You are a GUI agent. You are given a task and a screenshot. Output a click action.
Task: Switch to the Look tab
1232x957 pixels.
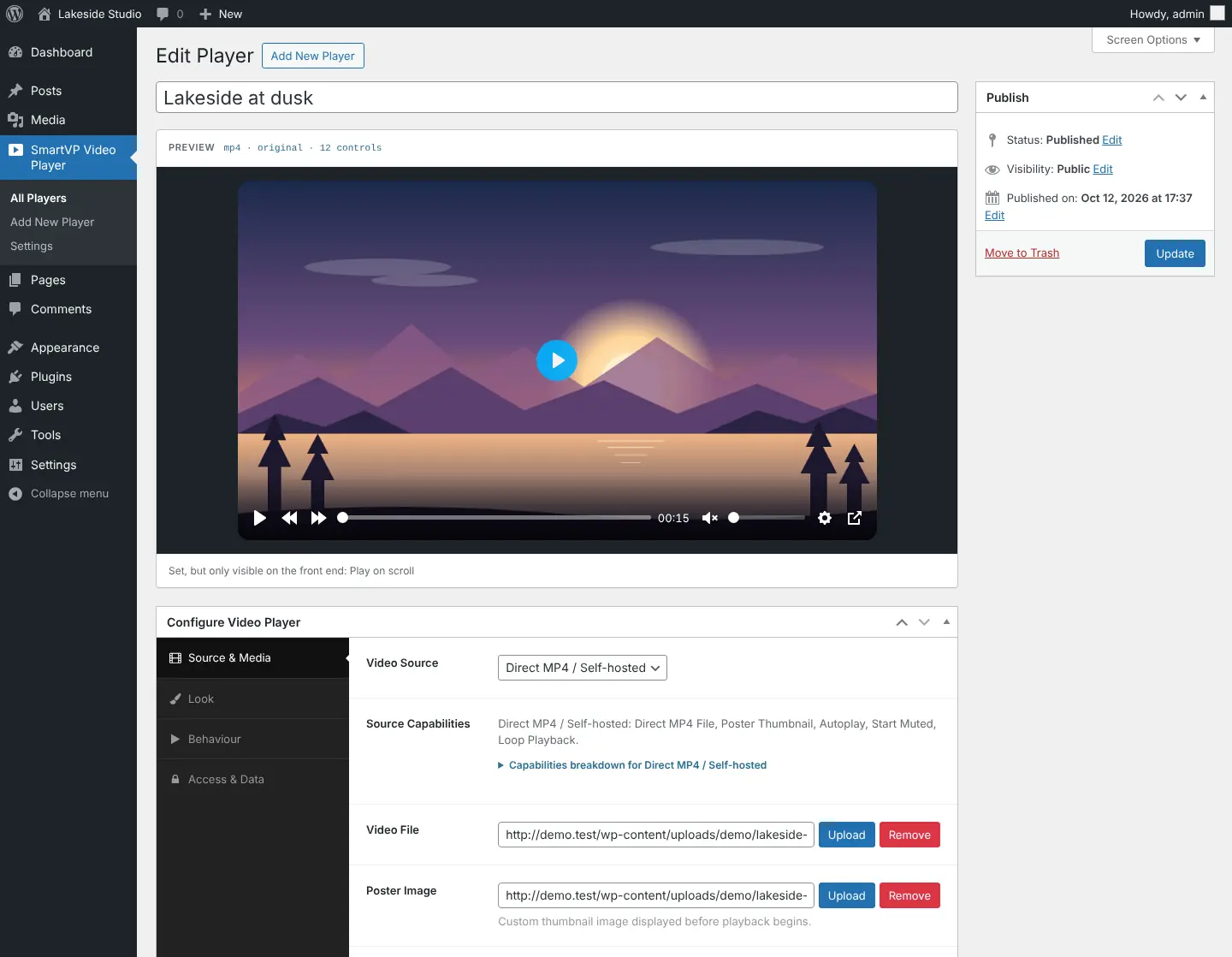point(252,698)
